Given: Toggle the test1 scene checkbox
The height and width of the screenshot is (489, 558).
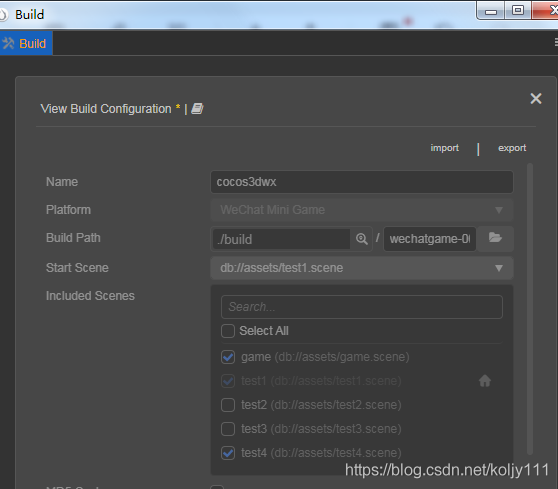Looking at the screenshot, I should tap(228, 381).
